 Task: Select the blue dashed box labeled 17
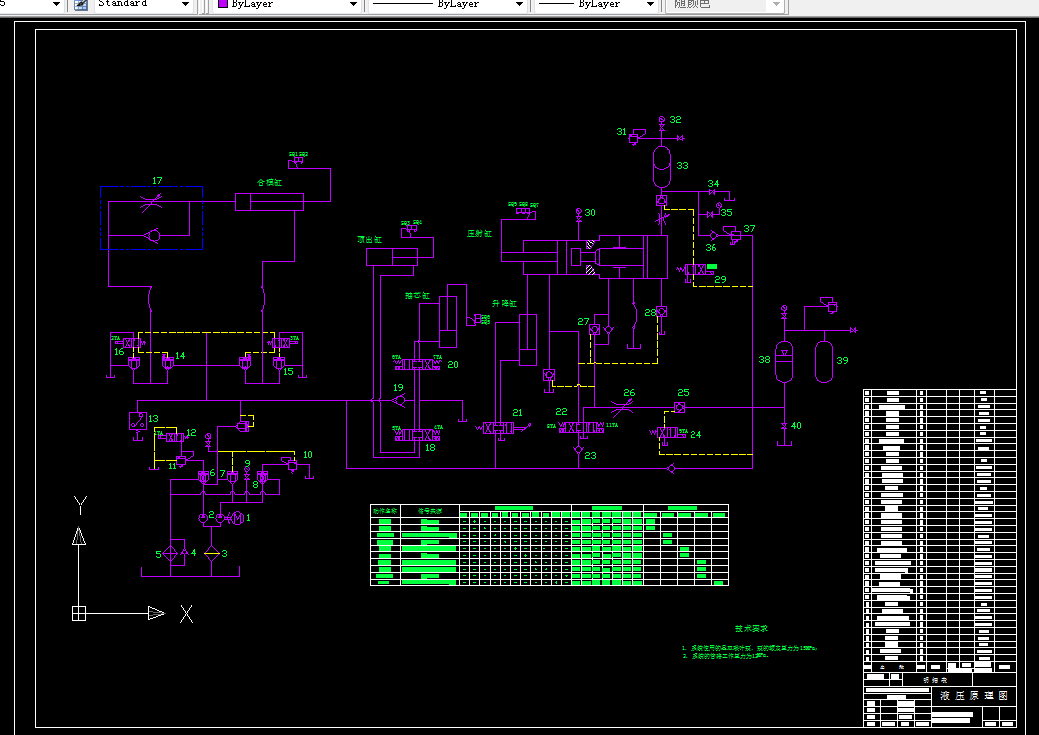coord(152,218)
